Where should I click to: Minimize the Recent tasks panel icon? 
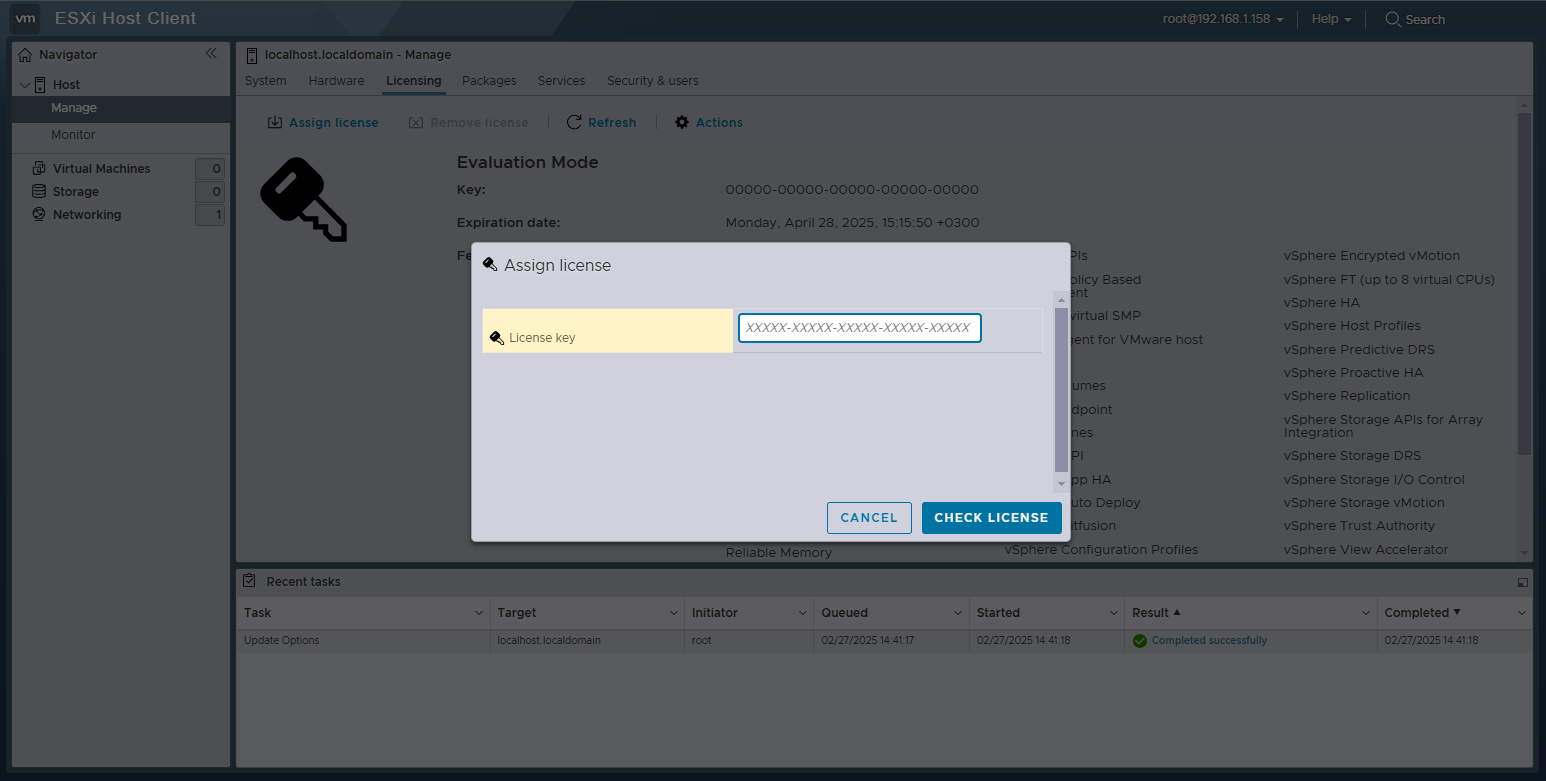tap(1522, 582)
